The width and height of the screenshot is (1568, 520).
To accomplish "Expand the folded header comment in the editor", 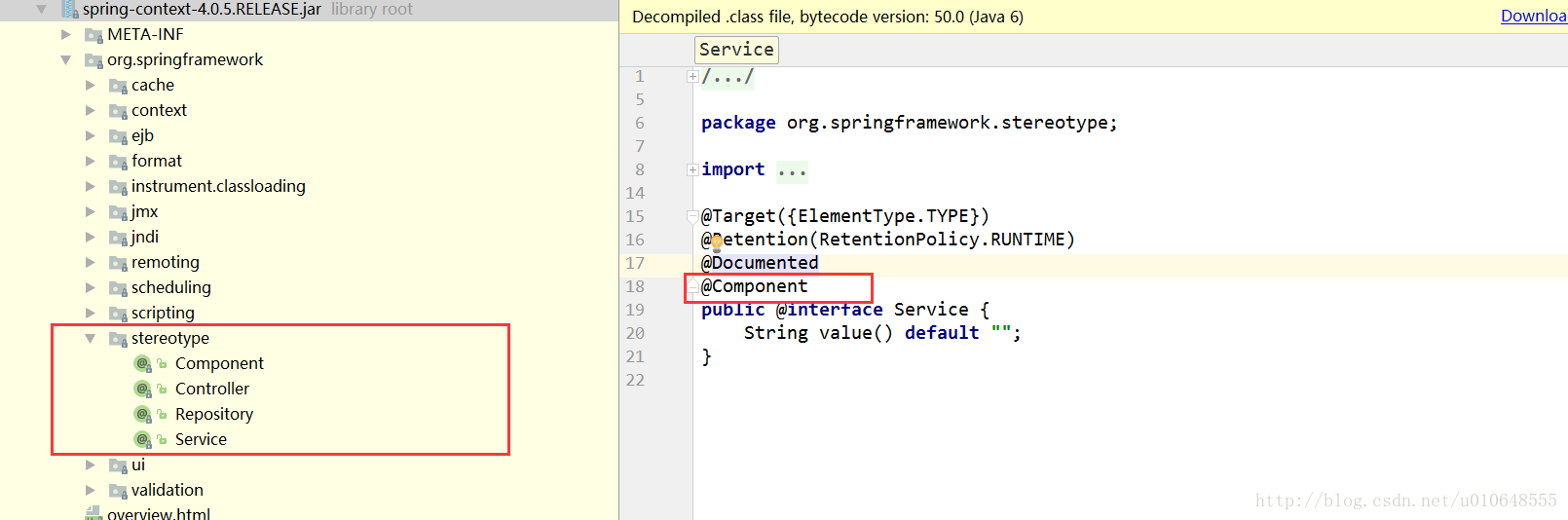I will pyautogui.click(x=692, y=76).
